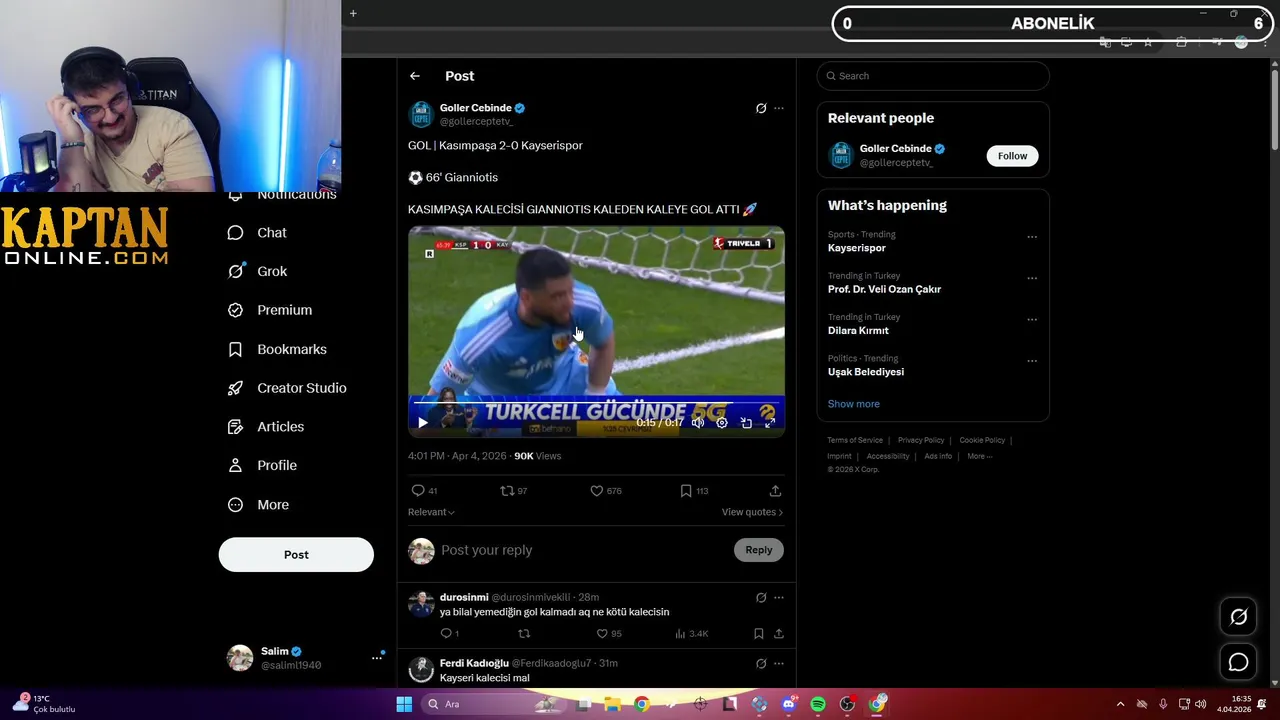Enter fullscreen on the video
This screenshot has width=1280, height=720.
tap(770, 423)
